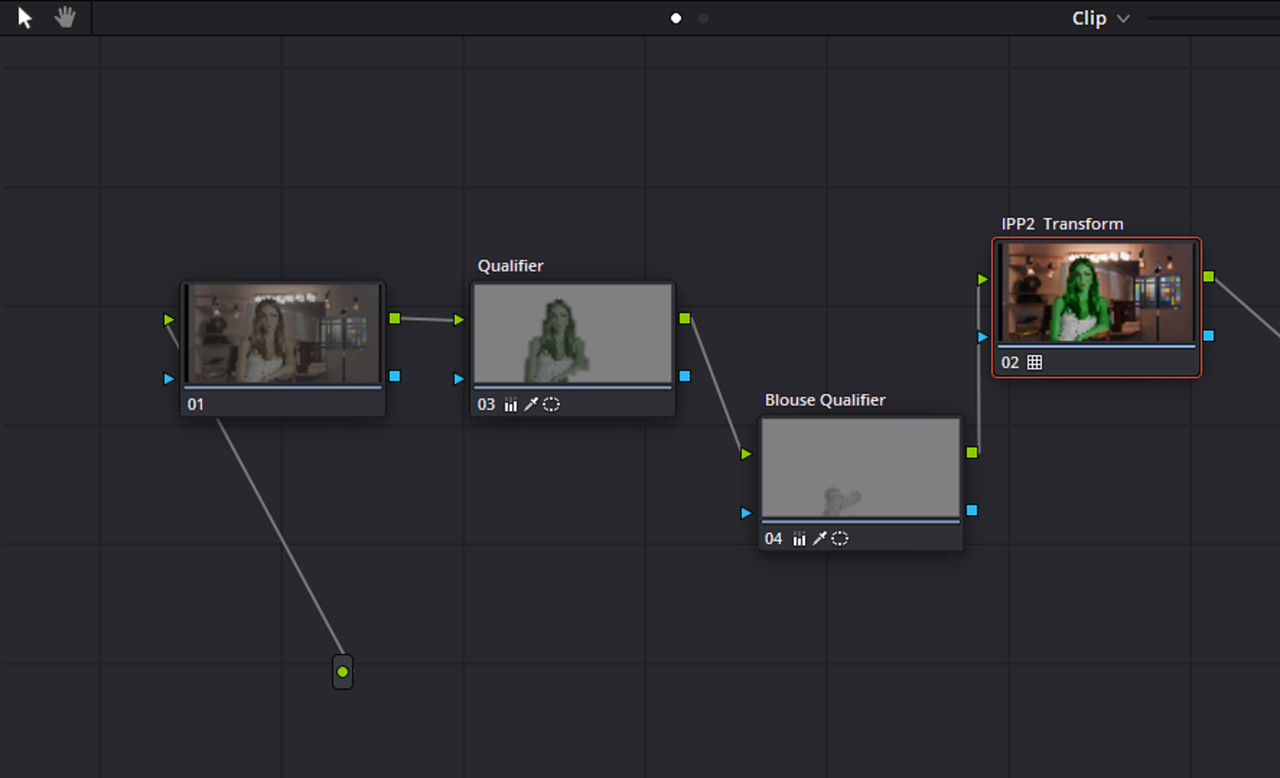The height and width of the screenshot is (778, 1280).
Task: Select the Blouse Qualifier node thumbnail
Action: 861,468
